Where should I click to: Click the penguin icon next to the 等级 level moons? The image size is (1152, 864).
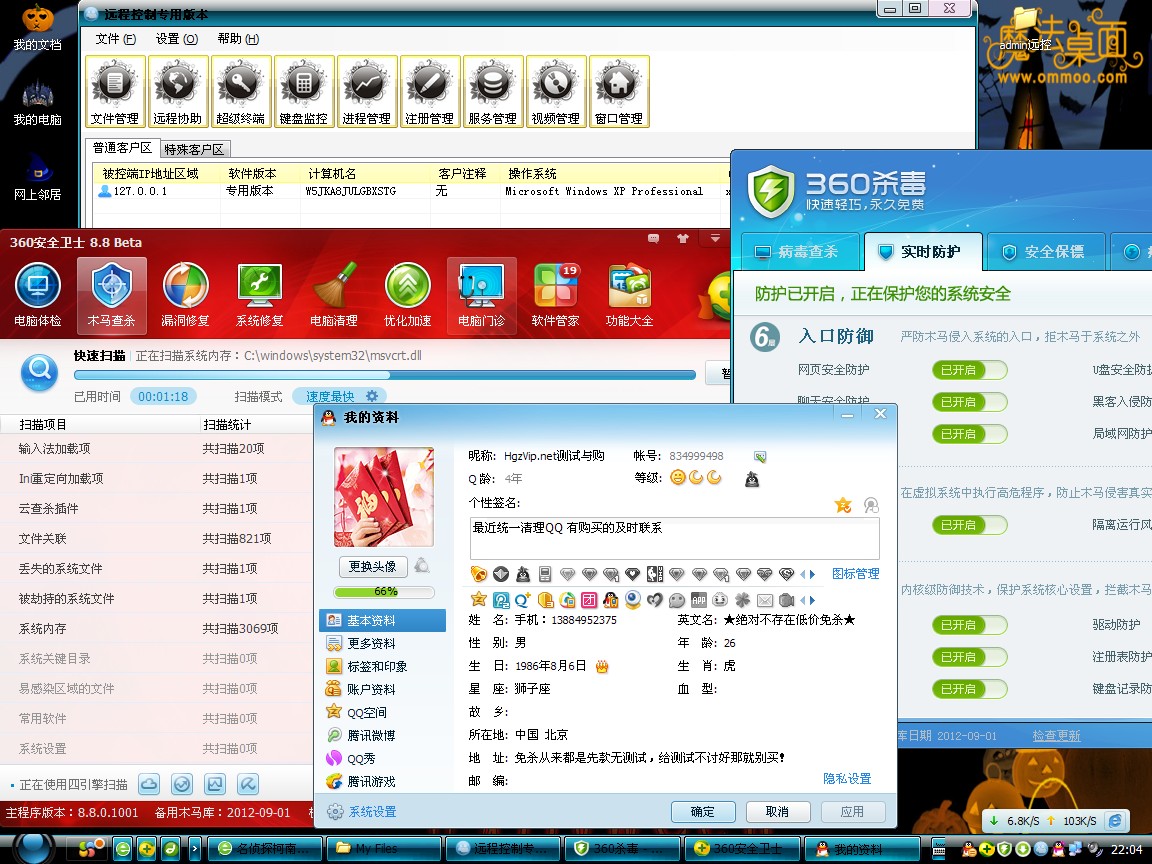click(x=752, y=479)
